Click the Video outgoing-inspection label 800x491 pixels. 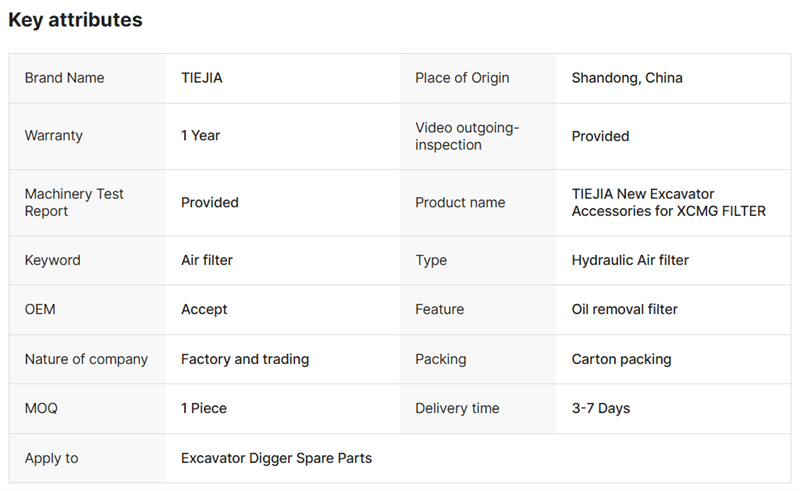[467, 136]
